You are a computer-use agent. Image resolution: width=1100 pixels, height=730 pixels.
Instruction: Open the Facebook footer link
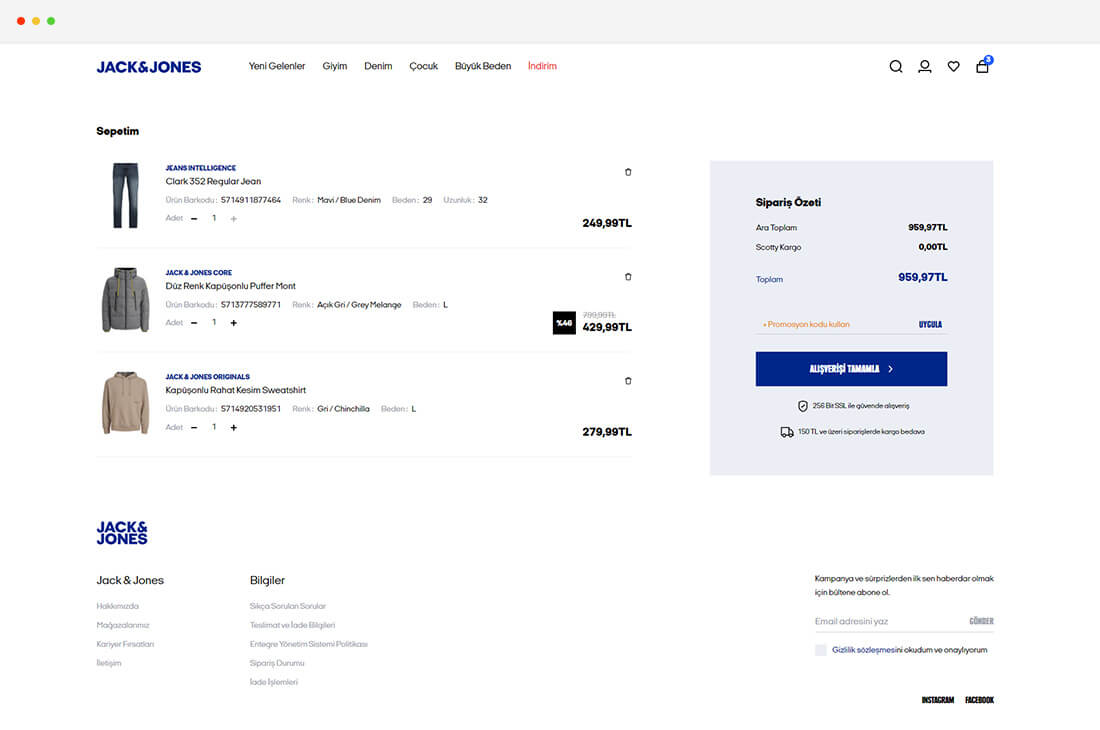pos(979,700)
